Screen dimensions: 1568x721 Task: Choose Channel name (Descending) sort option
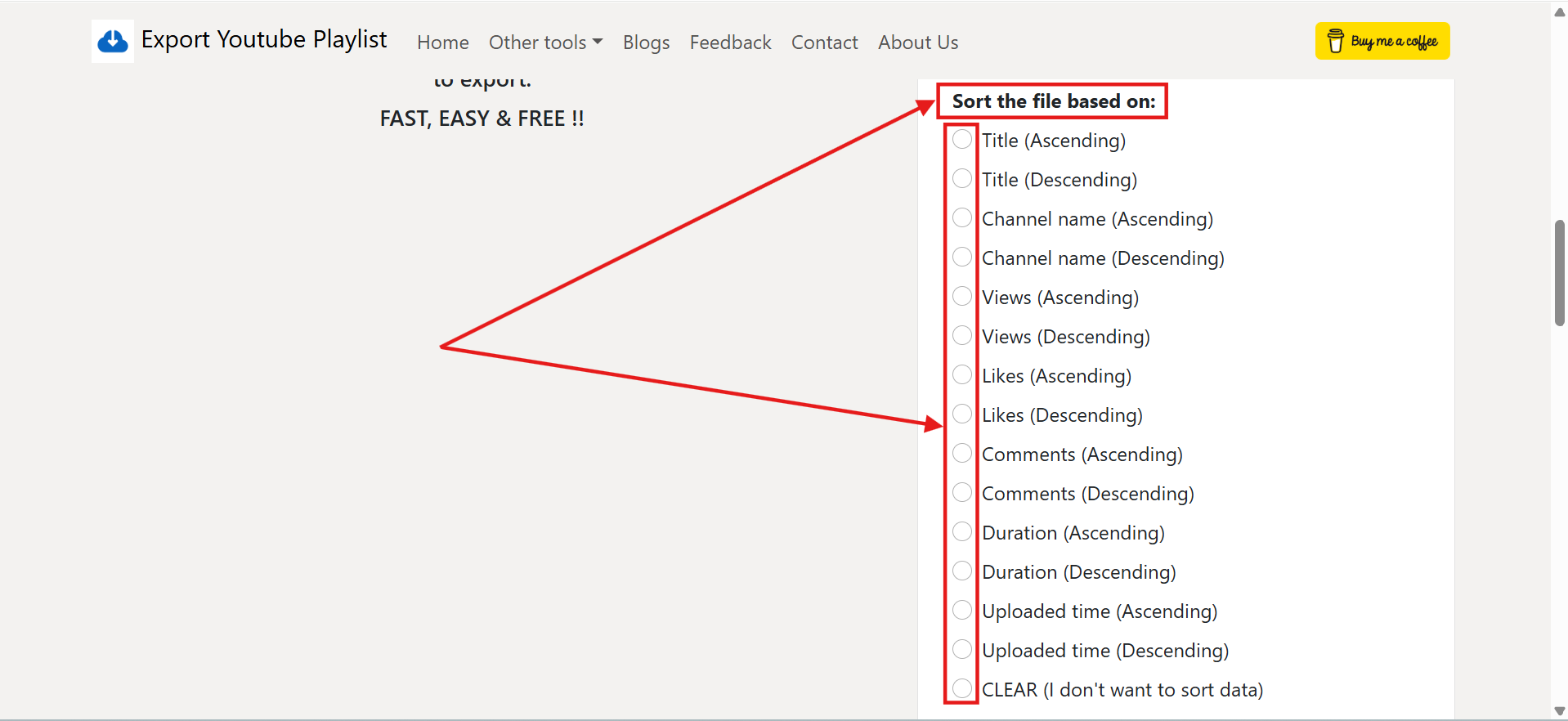click(x=962, y=257)
